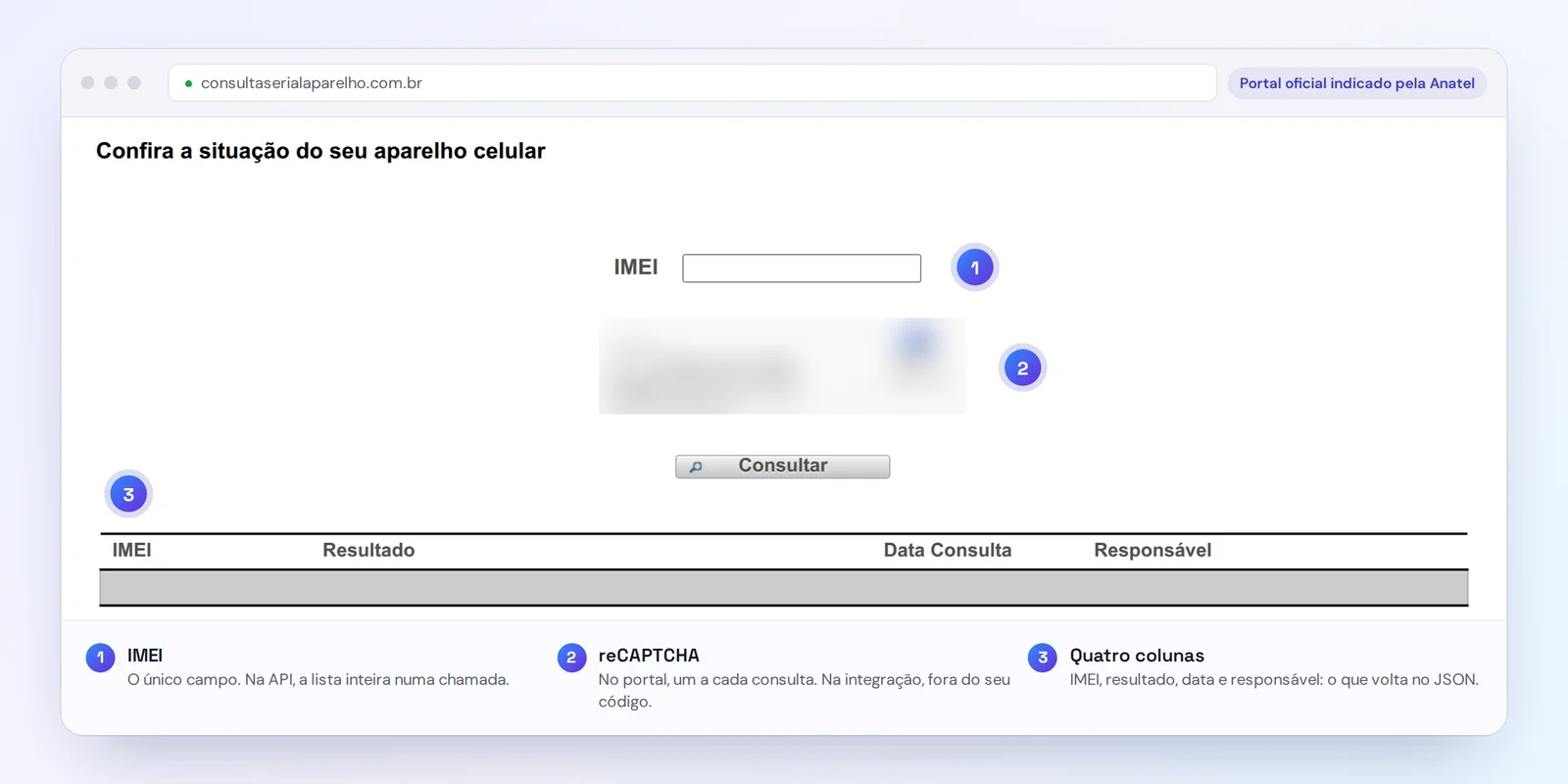Click text "O único campo. Na API, a lista inteira numa chamada."
1568x784 pixels.
tap(318, 680)
